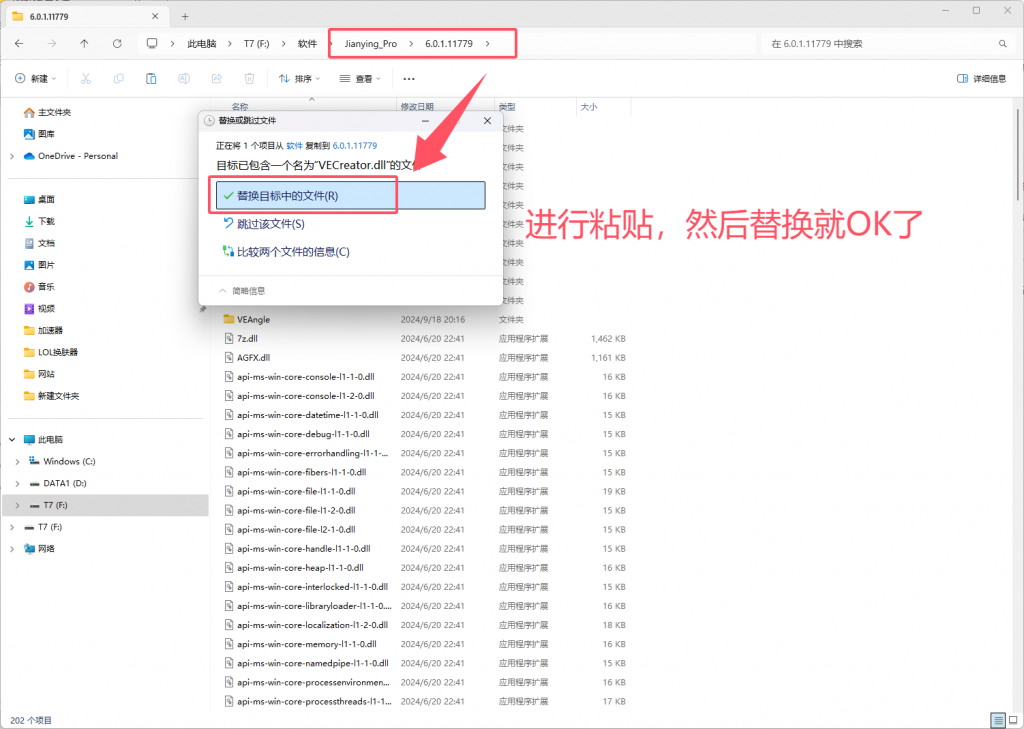Sort by the 名称 column header
Viewport: 1024px width, 729px height.
(240, 106)
